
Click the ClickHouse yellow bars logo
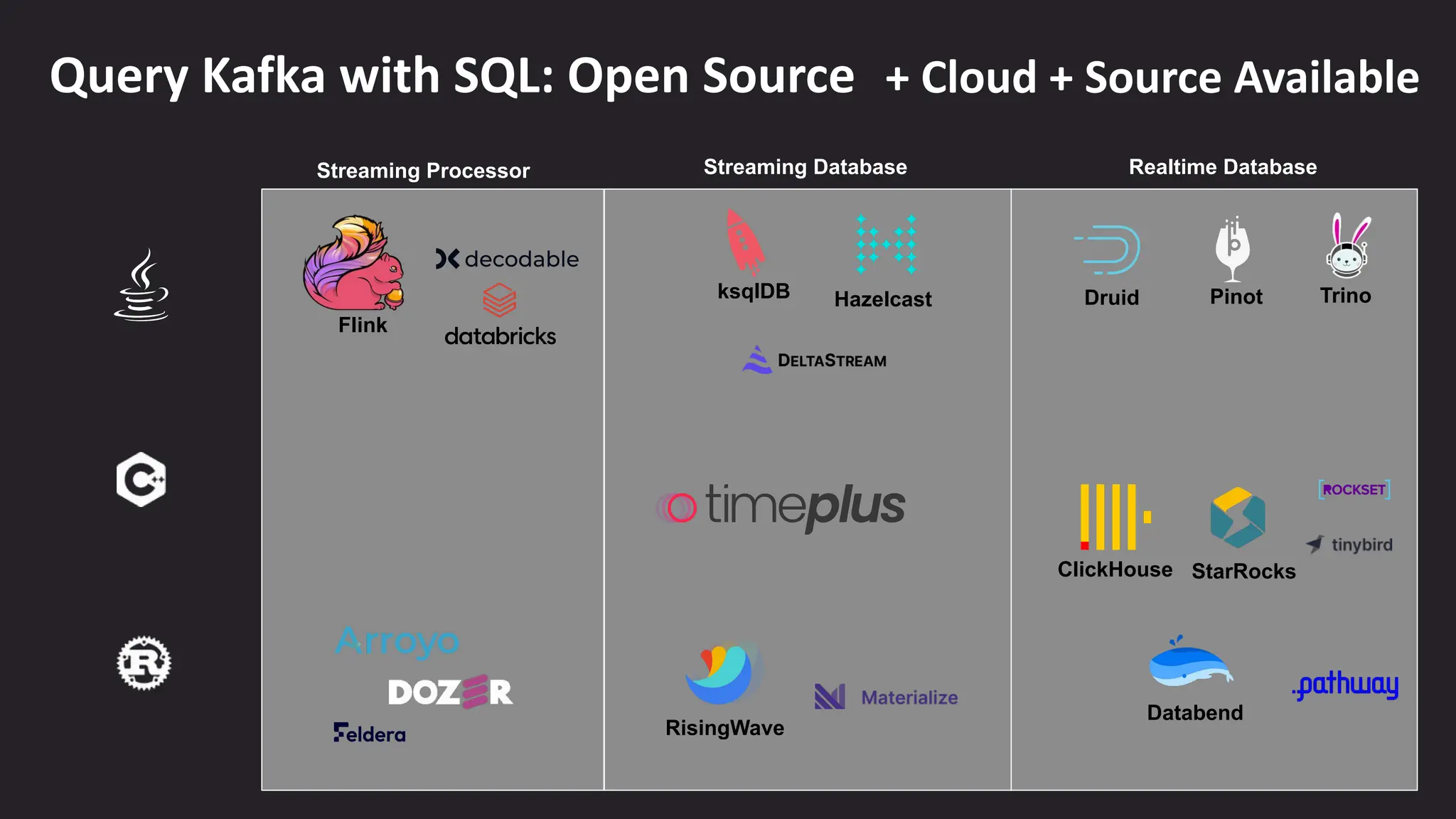1114,517
